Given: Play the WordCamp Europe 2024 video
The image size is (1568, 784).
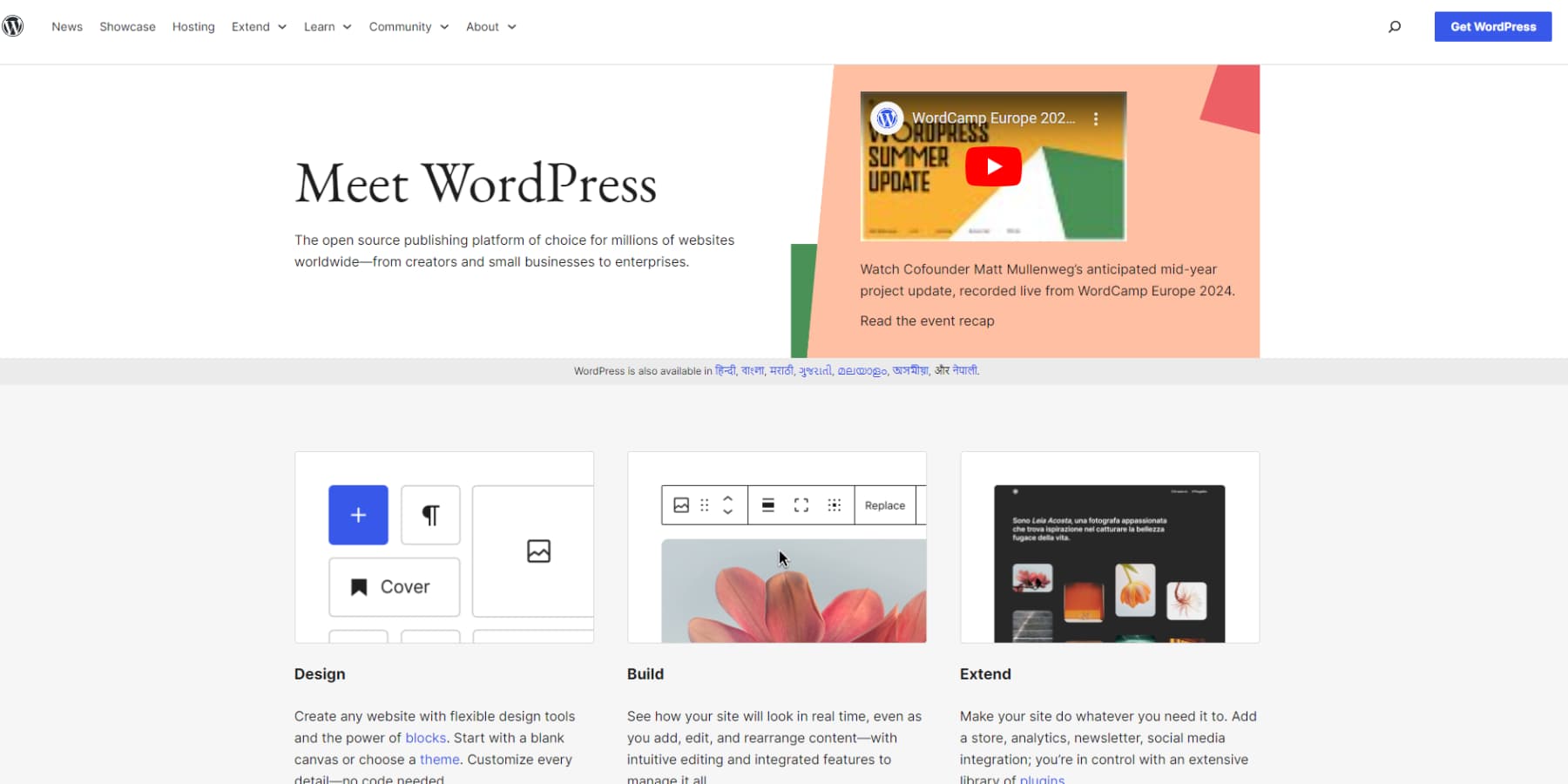Looking at the screenshot, I should (x=993, y=166).
